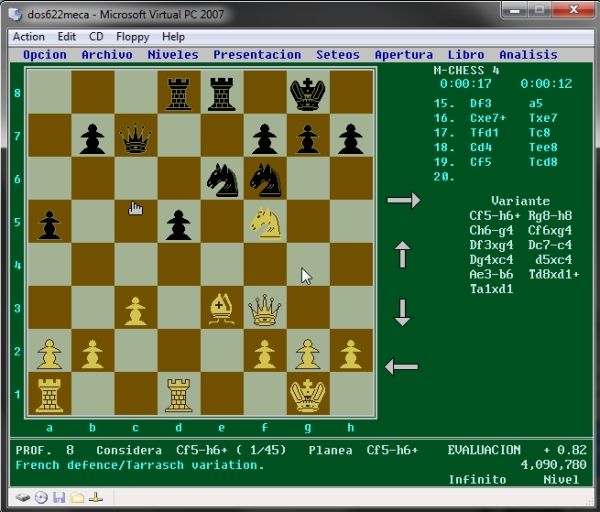
Task: Select the white rook on d1
Action: click(179, 395)
